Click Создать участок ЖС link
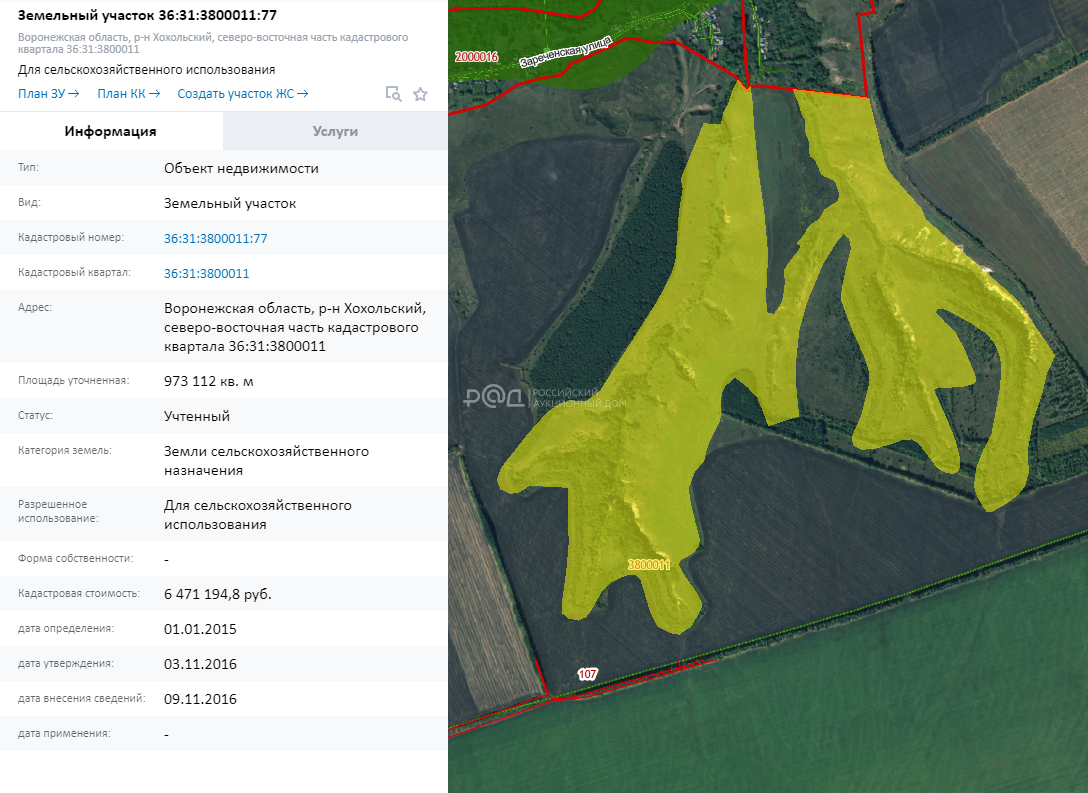The height and width of the screenshot is (793, 1088). (x=242, y=94)
